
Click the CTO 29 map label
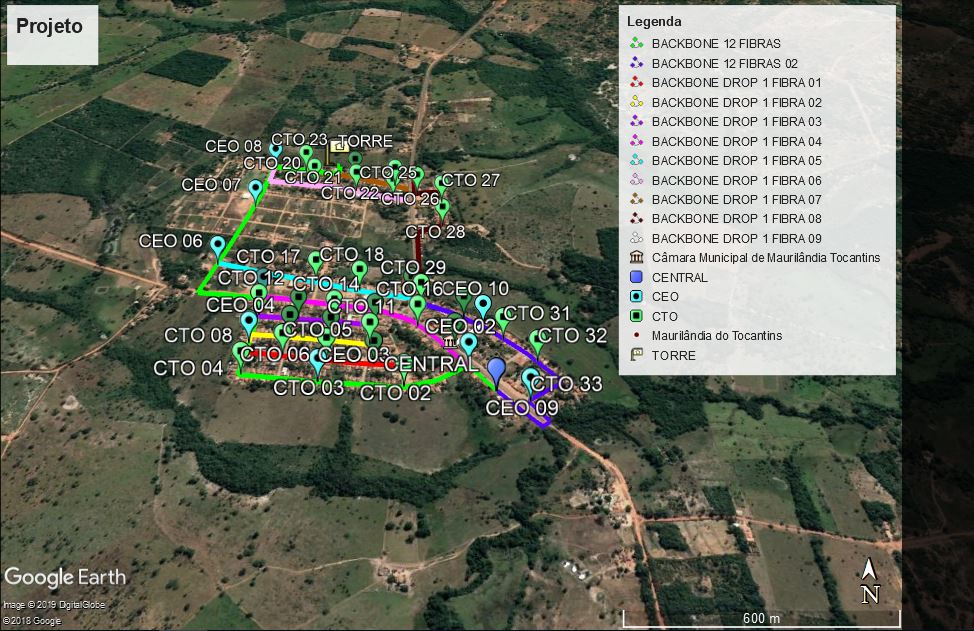(413, 268)
